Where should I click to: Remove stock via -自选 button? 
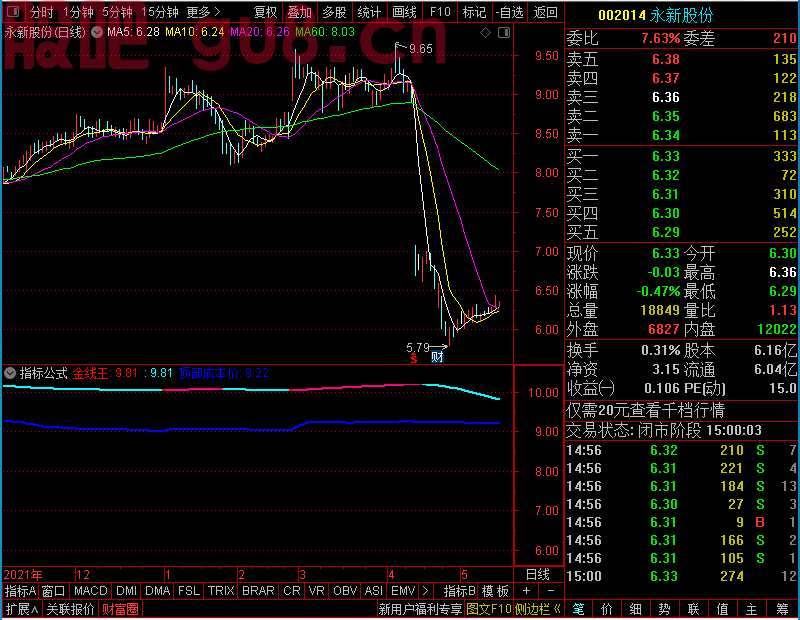click(509, 12)
